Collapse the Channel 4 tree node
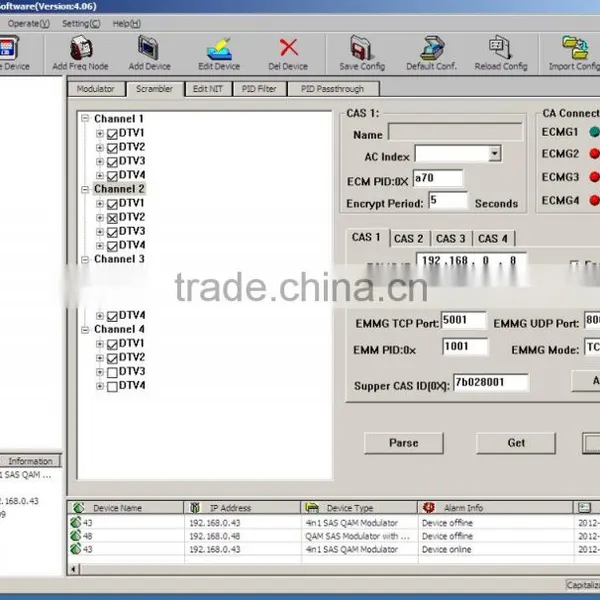The width and height of the screenshot is (600, 600). (85, 329)
